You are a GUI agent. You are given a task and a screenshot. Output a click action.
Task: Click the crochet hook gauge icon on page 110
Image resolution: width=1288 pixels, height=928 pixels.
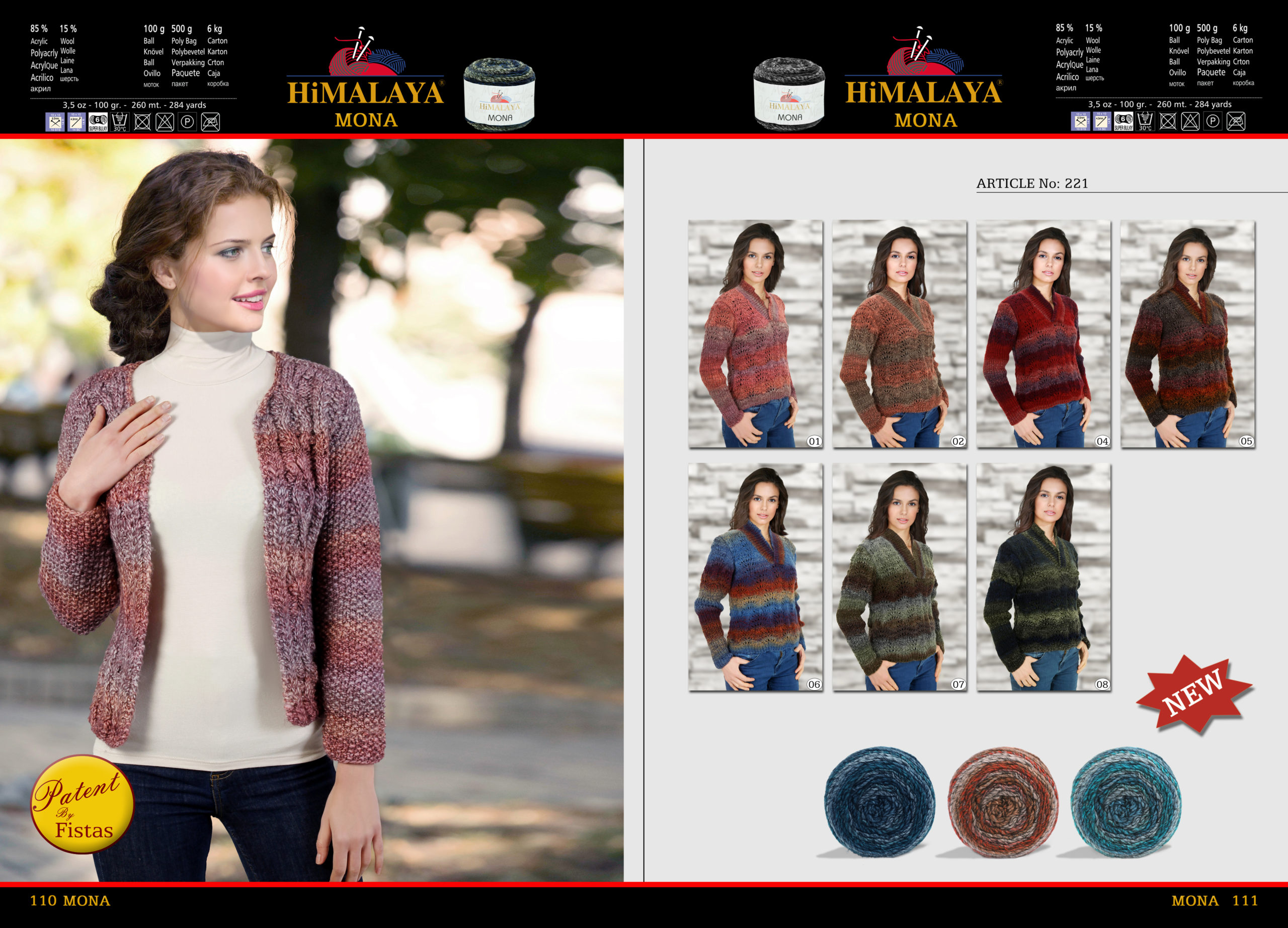(76, 122)
